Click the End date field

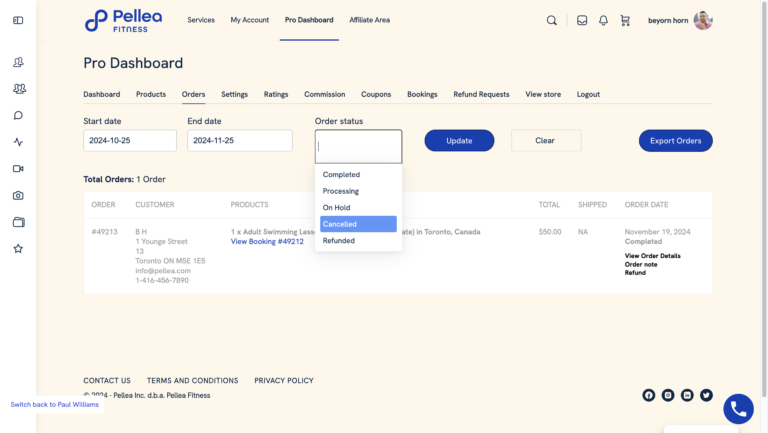[x=240, y=141]
